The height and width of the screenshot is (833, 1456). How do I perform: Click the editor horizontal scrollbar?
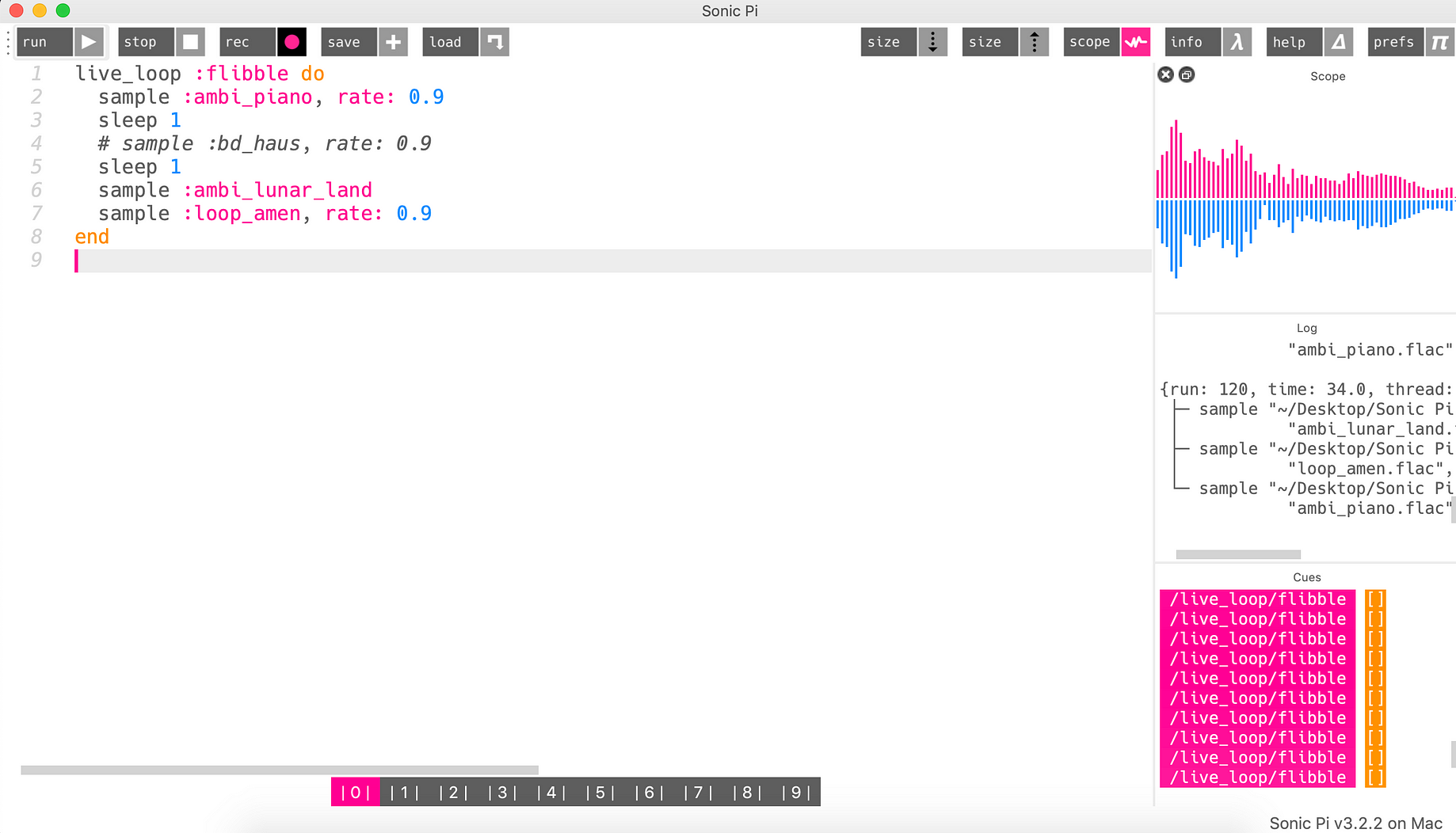280,770
